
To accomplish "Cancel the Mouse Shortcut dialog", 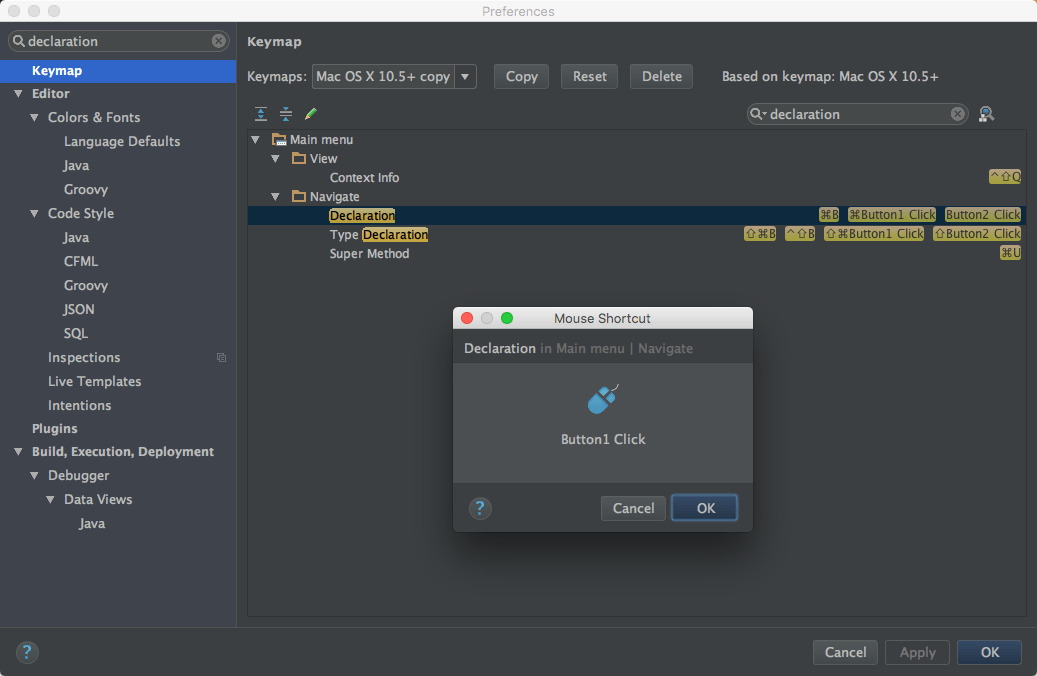I will (x=633, y=508).
